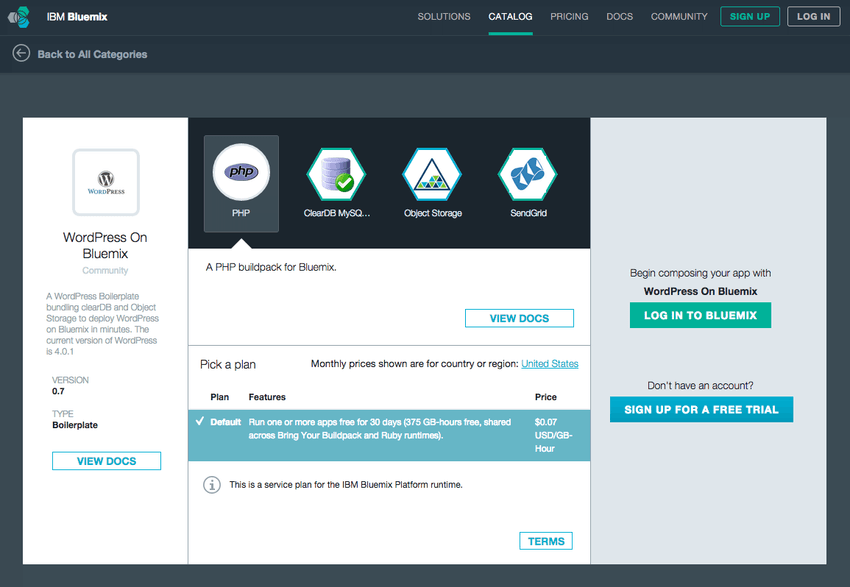The image size is (850, 587).
Task: Click the 'WordPress On Bluemix' title in sidebar
Action: (105, 246)
